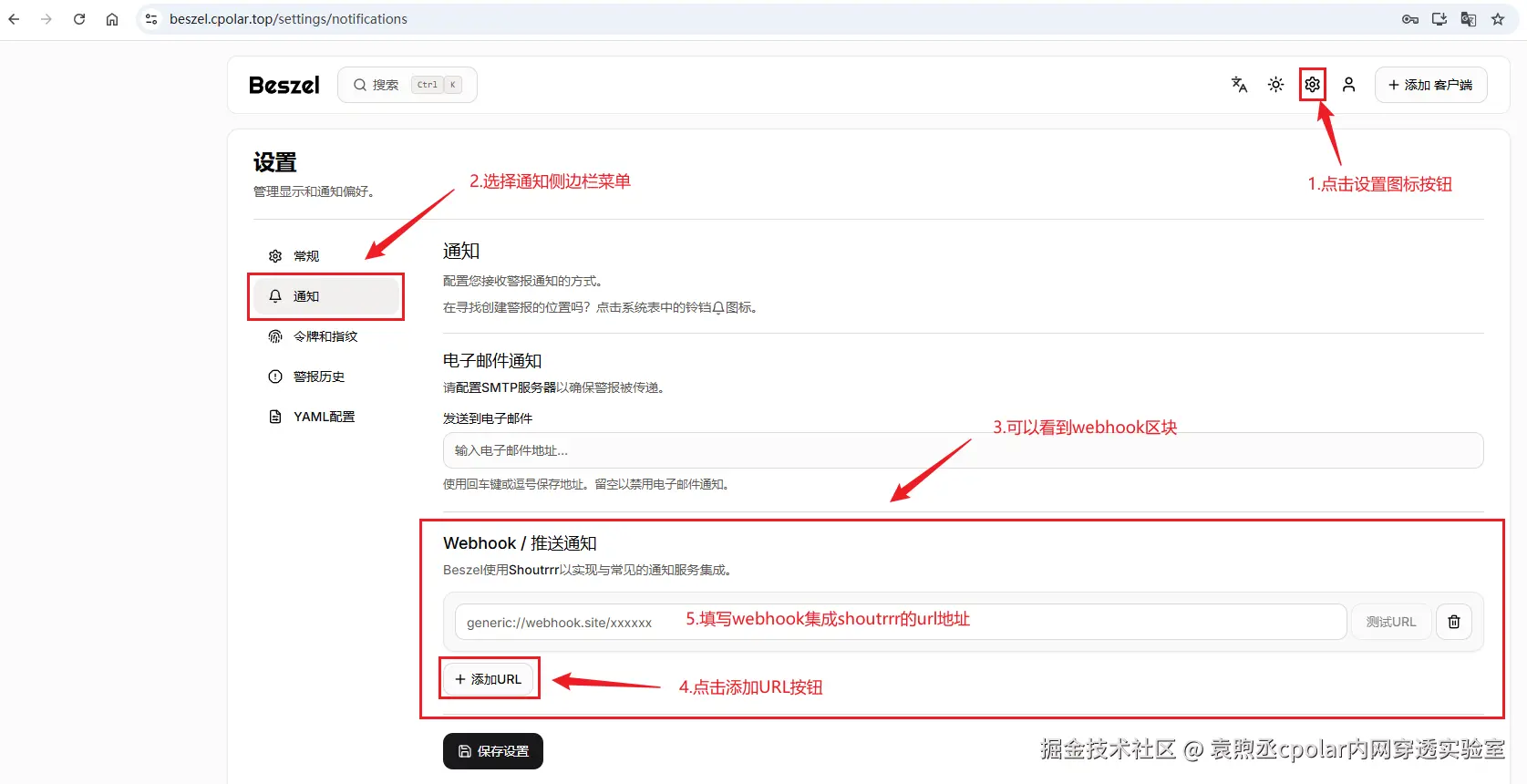Follow the Shoutrrr link
Screen dimensions: 1527x784
533,570
